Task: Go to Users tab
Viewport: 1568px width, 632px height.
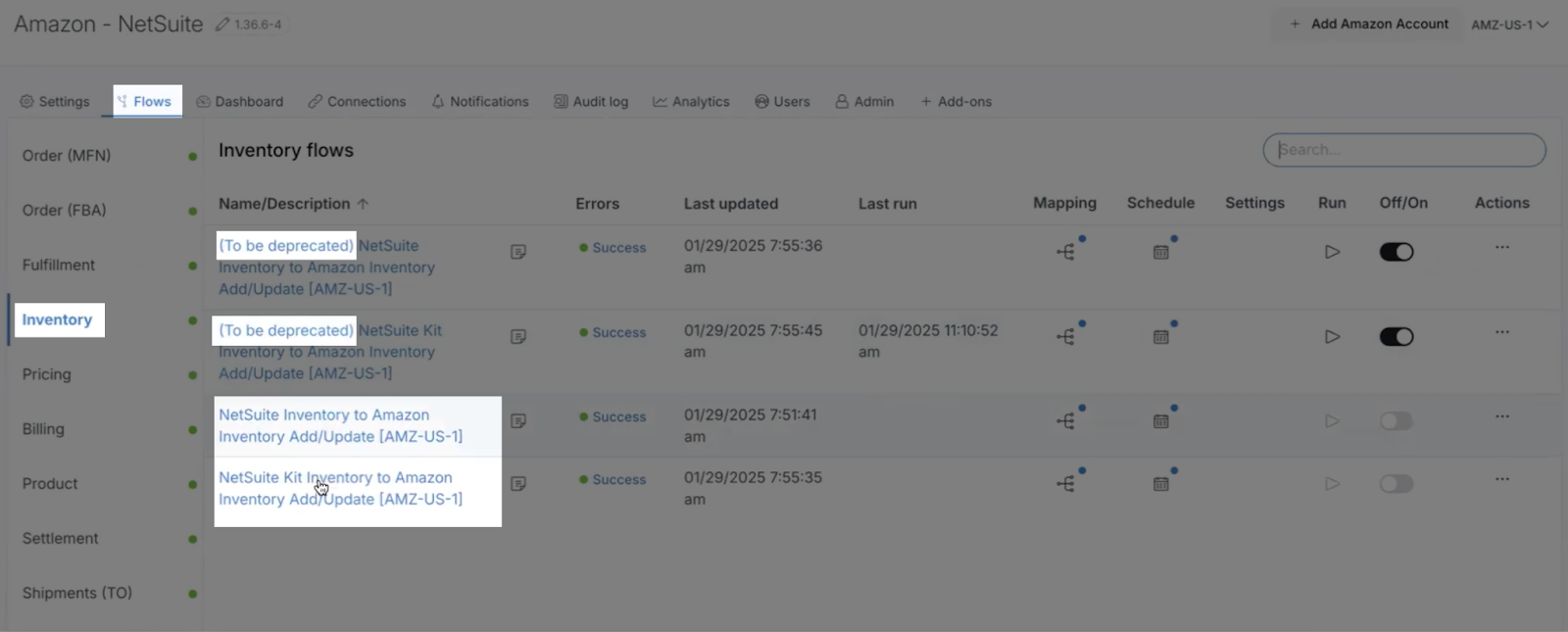Action: click(x=782, y=101)
